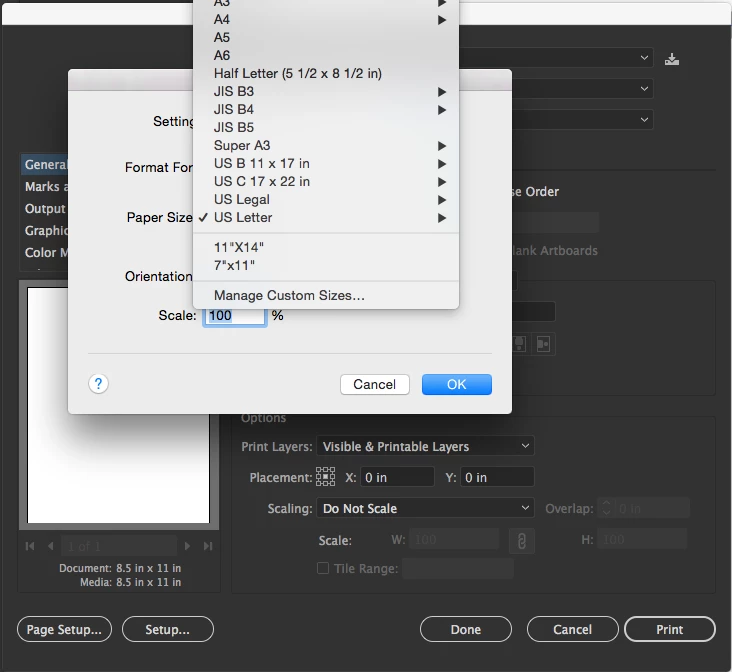Click page number field 1 of 1

tap(119, 546)
